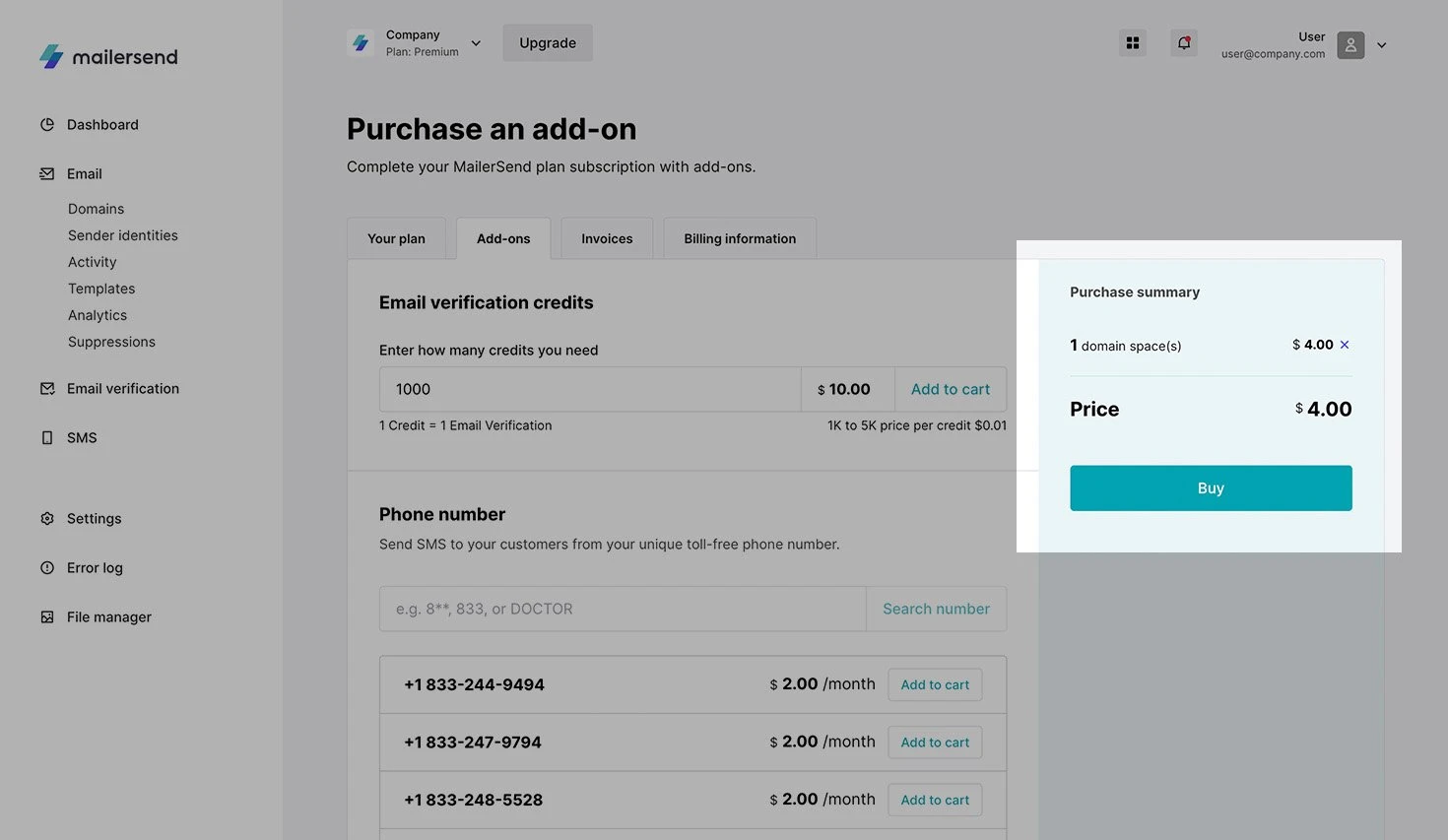This screenshot has width=1448, height=840.
Task: Open Dashboard from the sidebar icon
Action: [x=47, y=125]
